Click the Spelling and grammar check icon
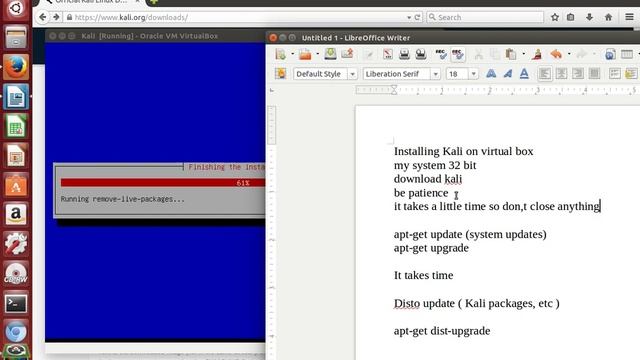 pos(441,54)
